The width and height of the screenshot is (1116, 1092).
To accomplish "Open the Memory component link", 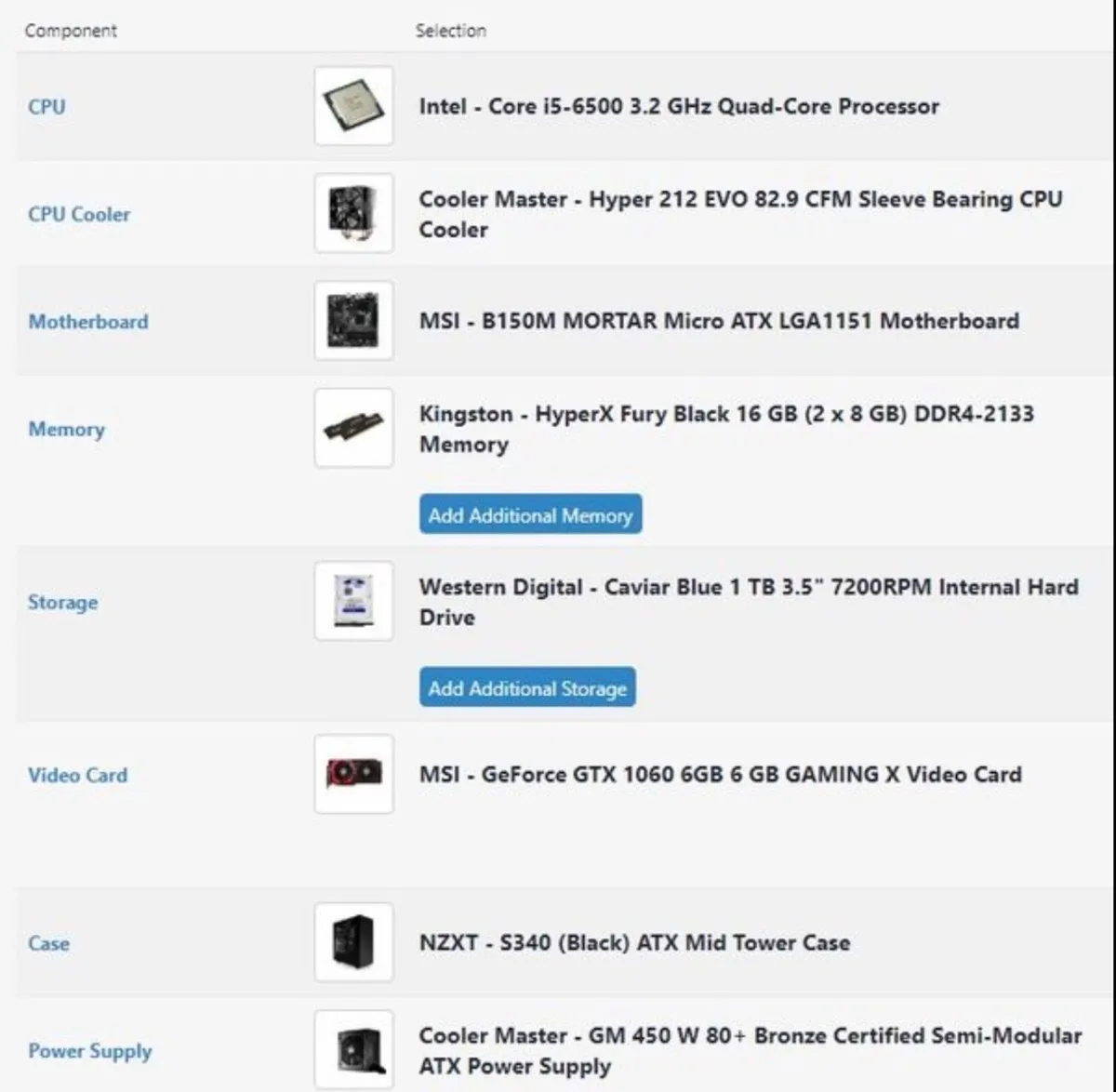I will (x=66, y=430).
